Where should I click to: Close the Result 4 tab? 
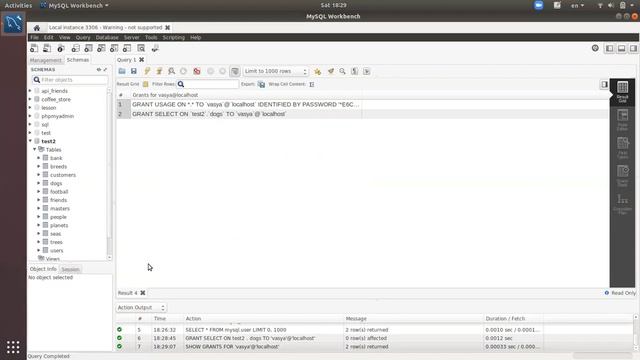click(x=143, y=293)
